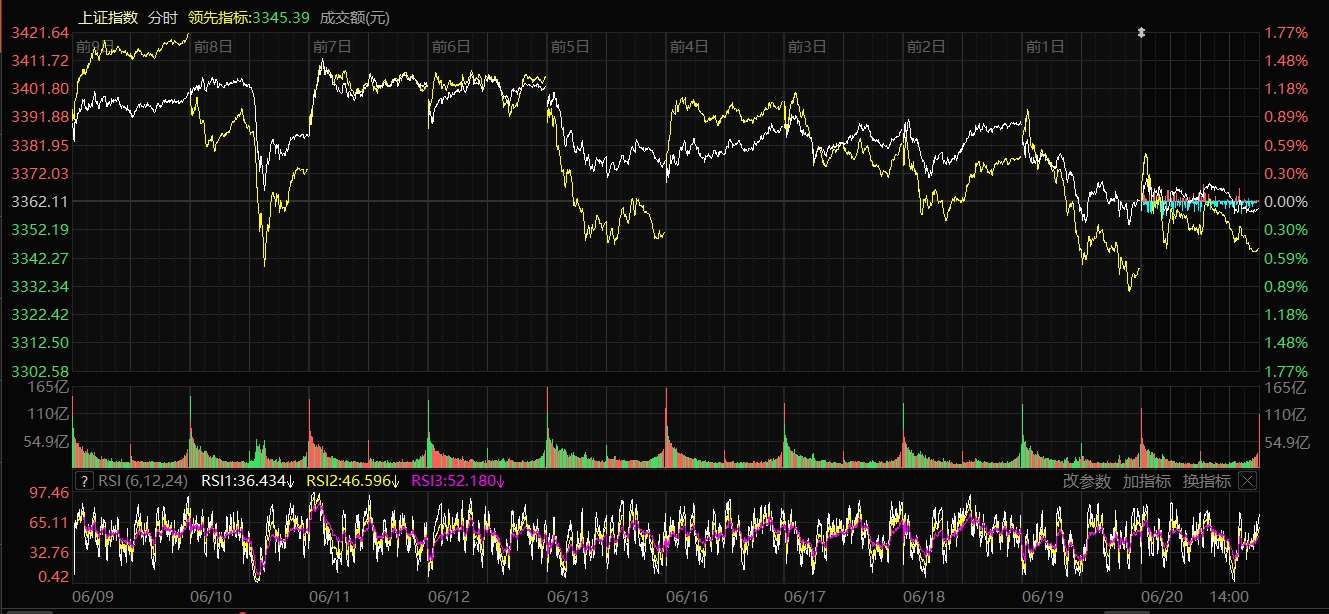Click the 06/13 date on the time axis
The height and width of the screenshot is (614, 1329).
click(x=568, y=596)
